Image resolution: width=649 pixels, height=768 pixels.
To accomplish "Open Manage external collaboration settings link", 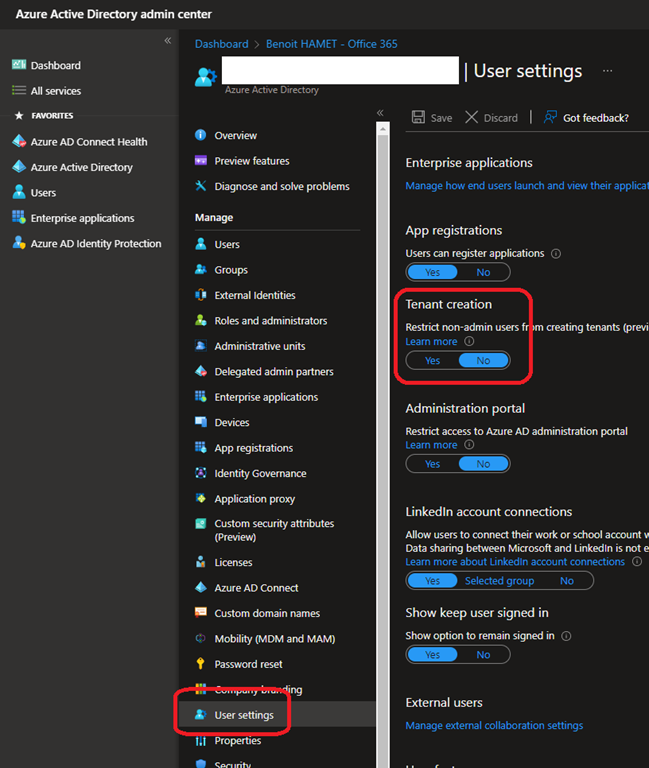I will [494, 725].
